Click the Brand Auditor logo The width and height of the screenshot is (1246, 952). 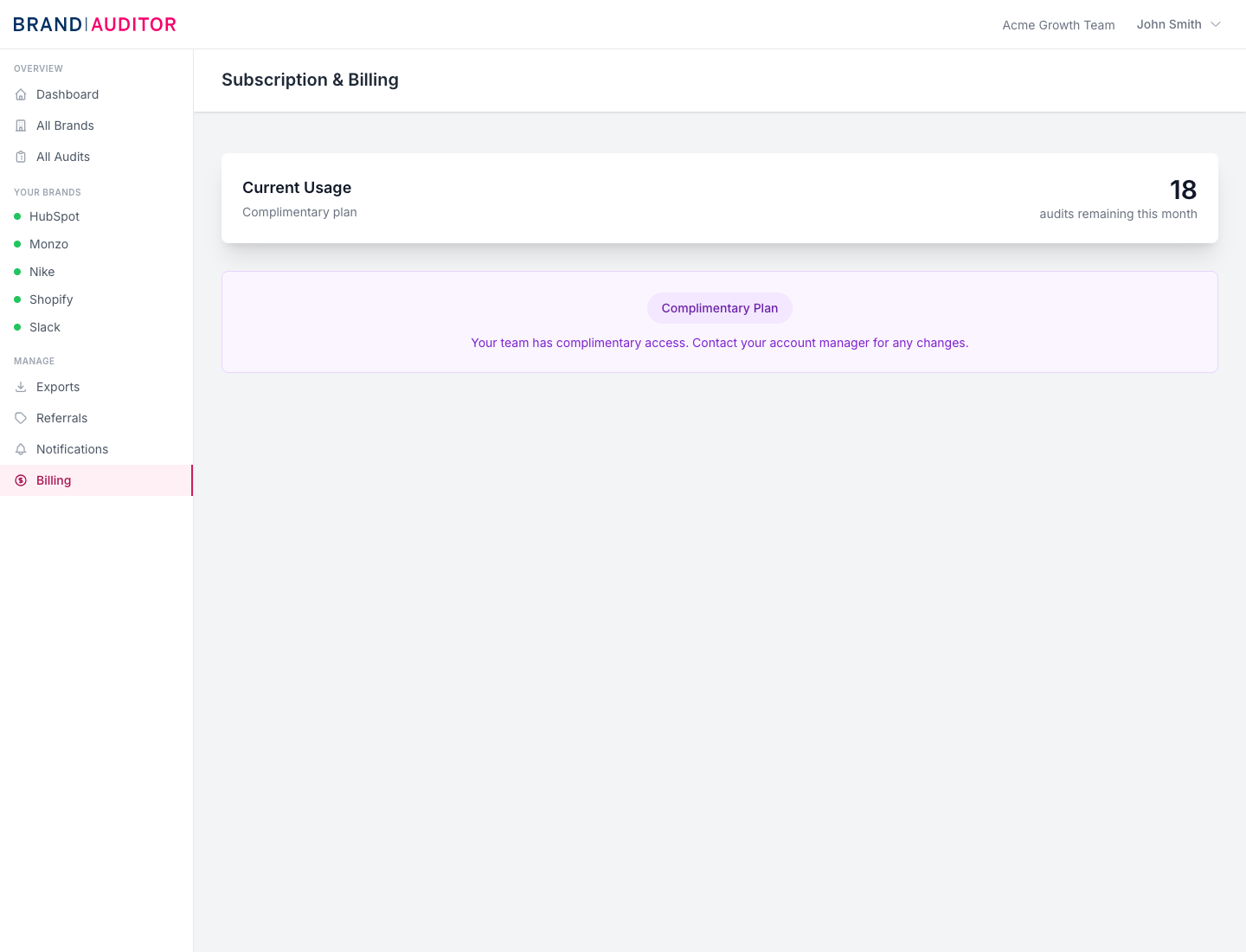click(95, 24)
